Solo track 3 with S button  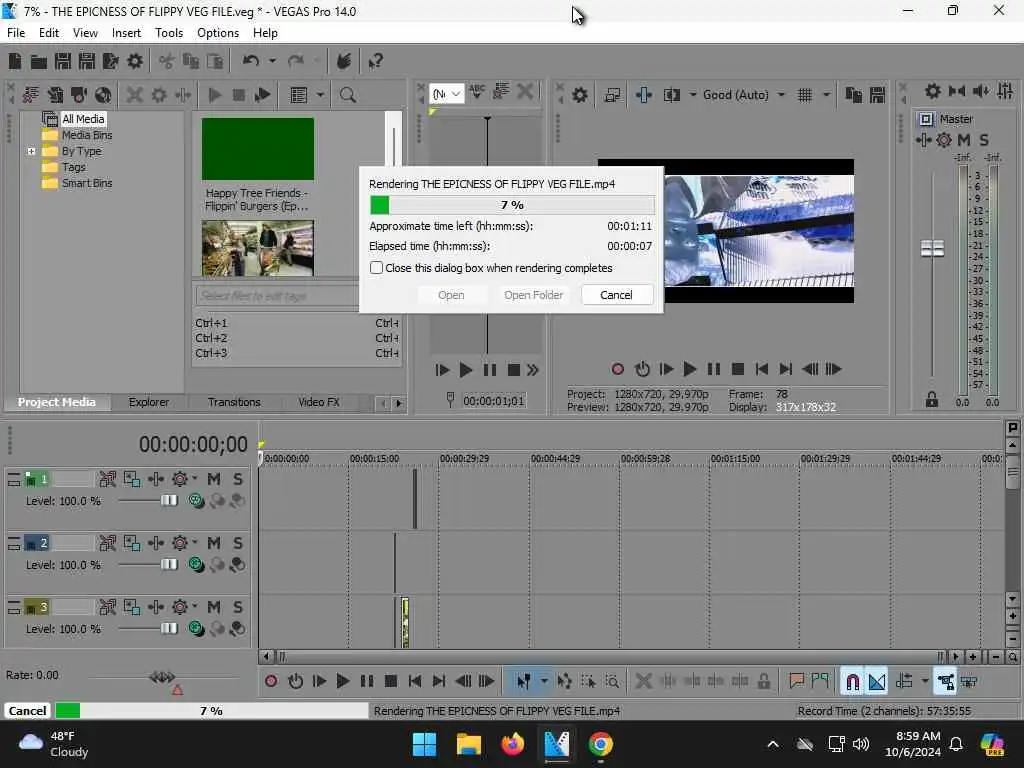[238, 607]
